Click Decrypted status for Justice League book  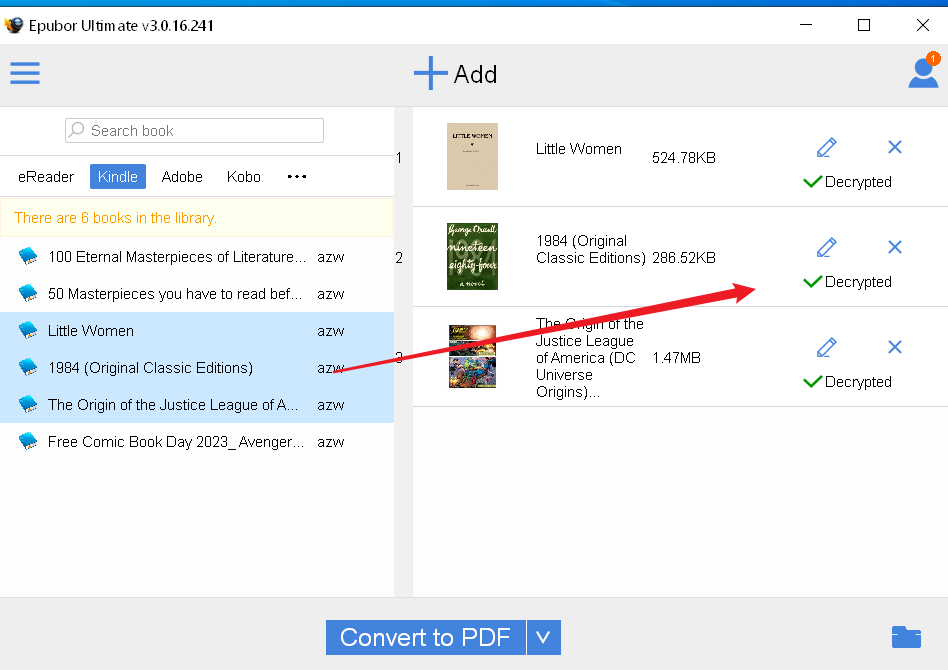tap(848, 382)
